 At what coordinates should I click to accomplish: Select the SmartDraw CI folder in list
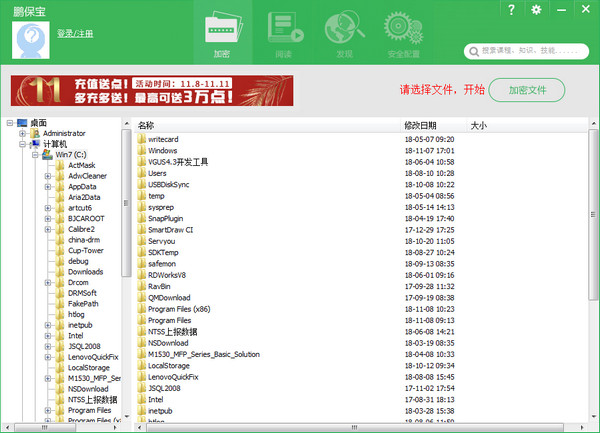tap(170, 229)
